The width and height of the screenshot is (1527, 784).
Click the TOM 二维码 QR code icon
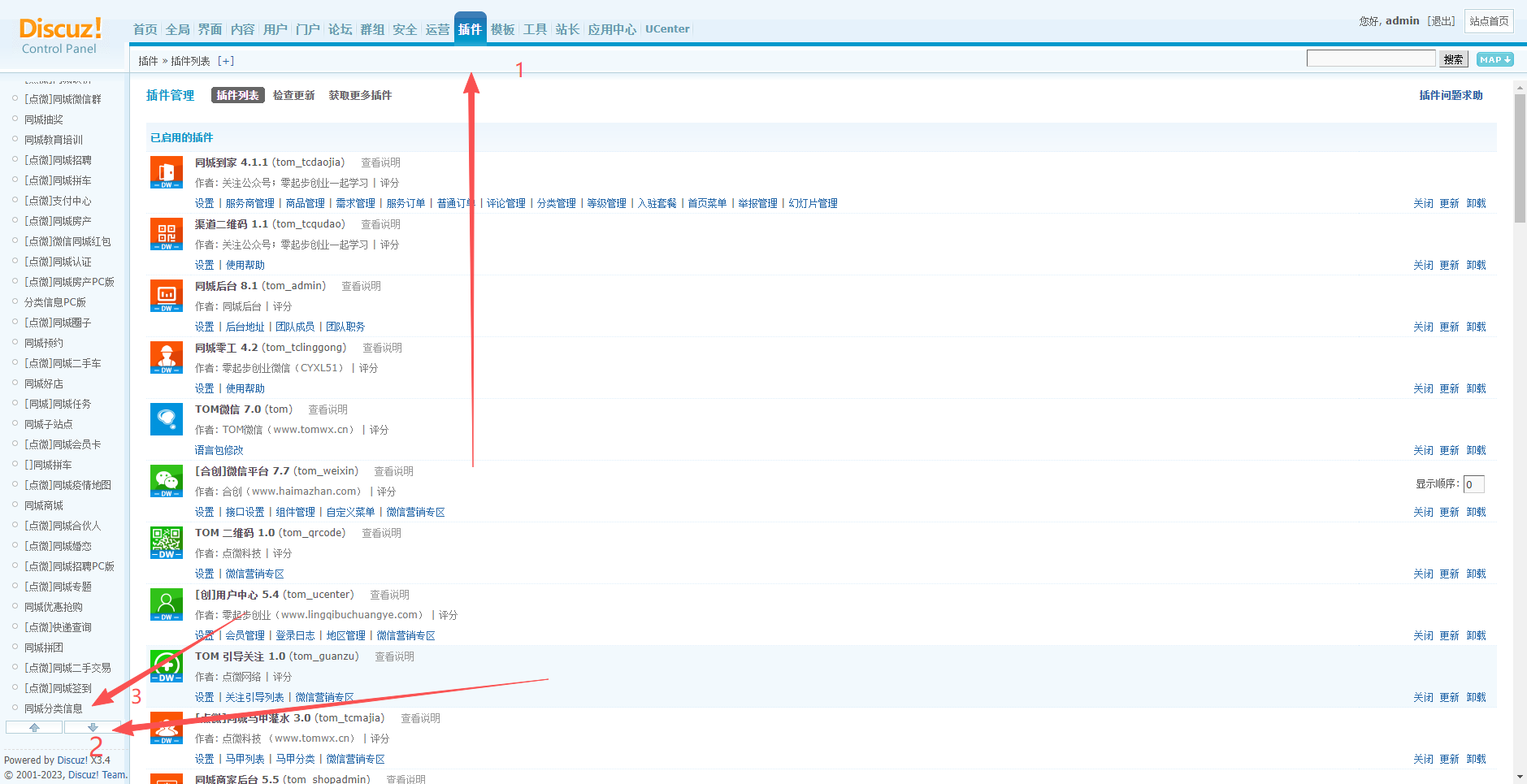(x=166, y=543)
